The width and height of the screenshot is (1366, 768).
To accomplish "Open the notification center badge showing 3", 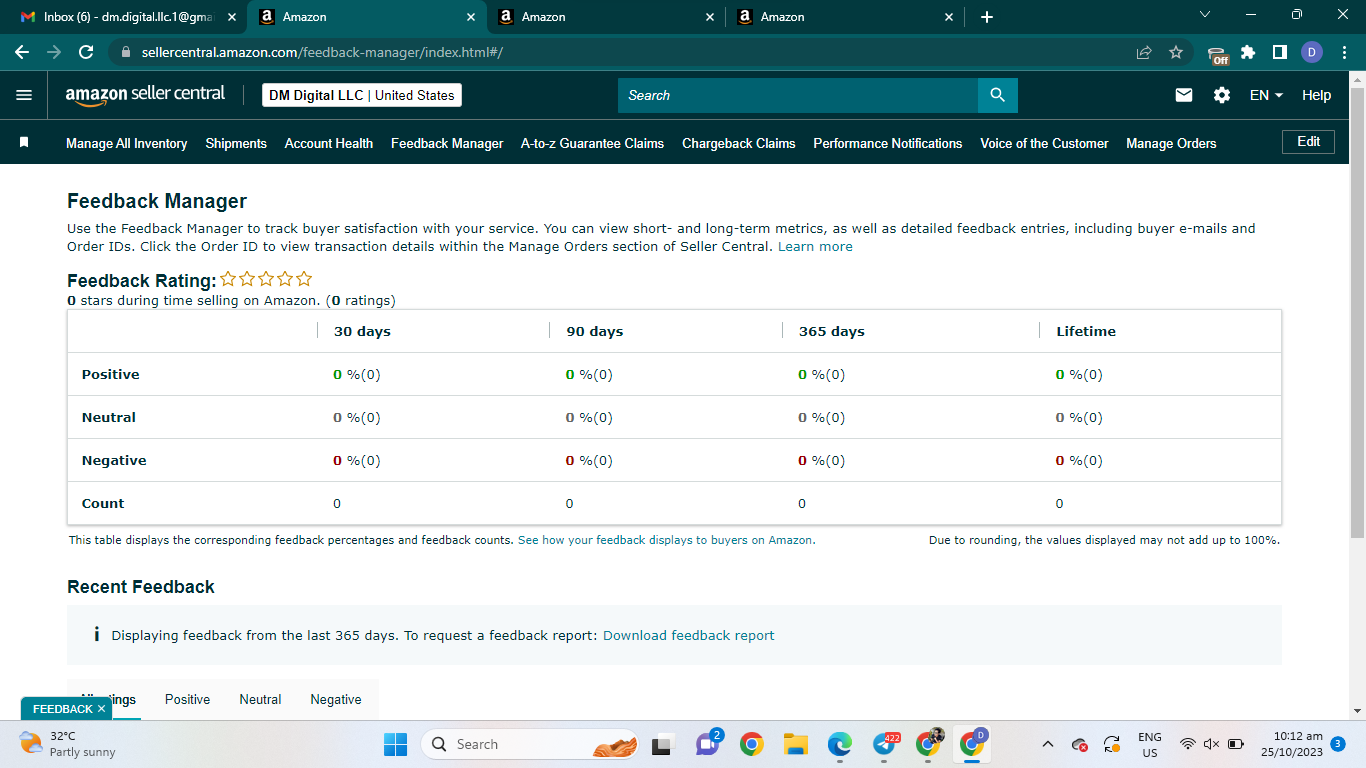I will 1338,744.
